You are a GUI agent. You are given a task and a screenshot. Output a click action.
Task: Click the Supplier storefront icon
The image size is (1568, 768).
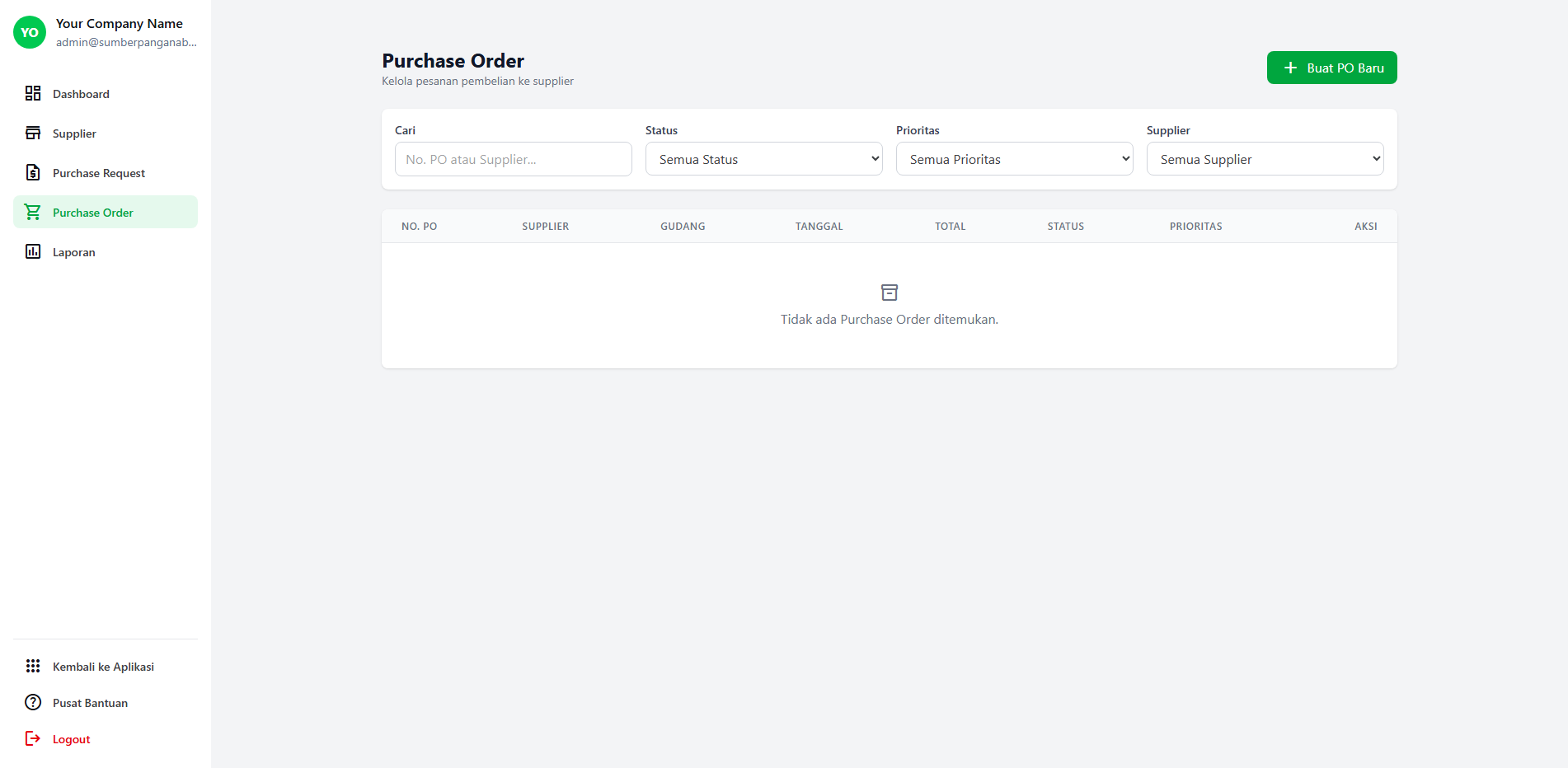tap(33, 133)
